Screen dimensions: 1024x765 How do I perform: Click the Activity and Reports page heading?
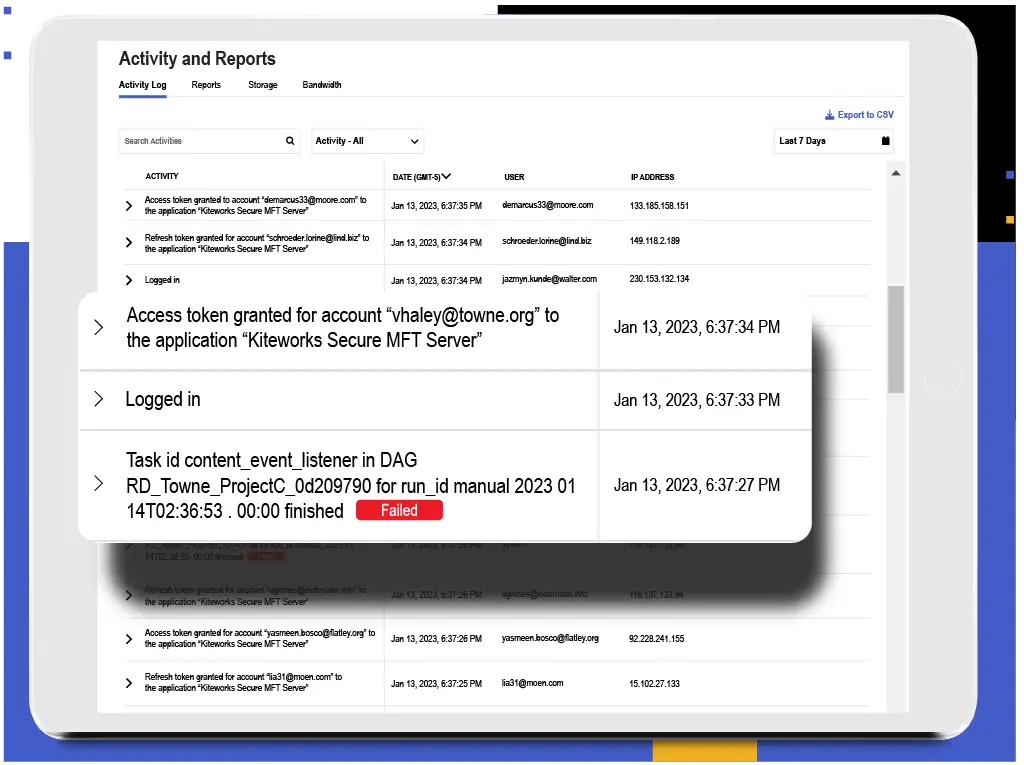(x=197, y=59)
